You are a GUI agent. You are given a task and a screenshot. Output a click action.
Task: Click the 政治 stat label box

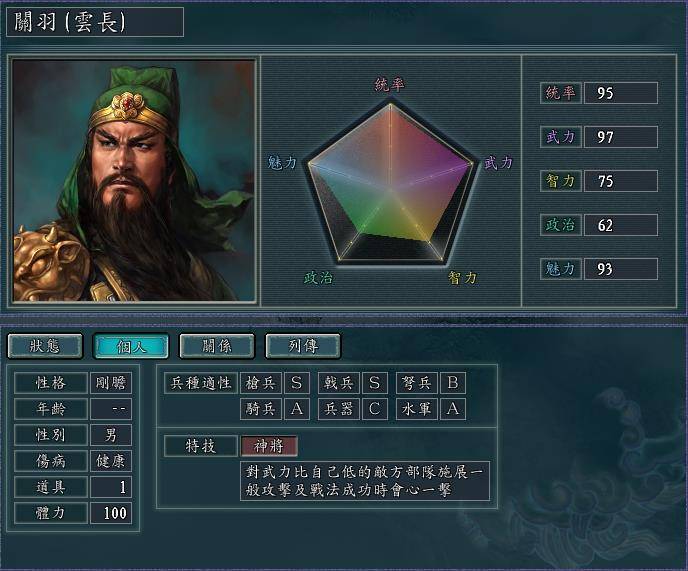pyautogui.click(x=561, y=225)
